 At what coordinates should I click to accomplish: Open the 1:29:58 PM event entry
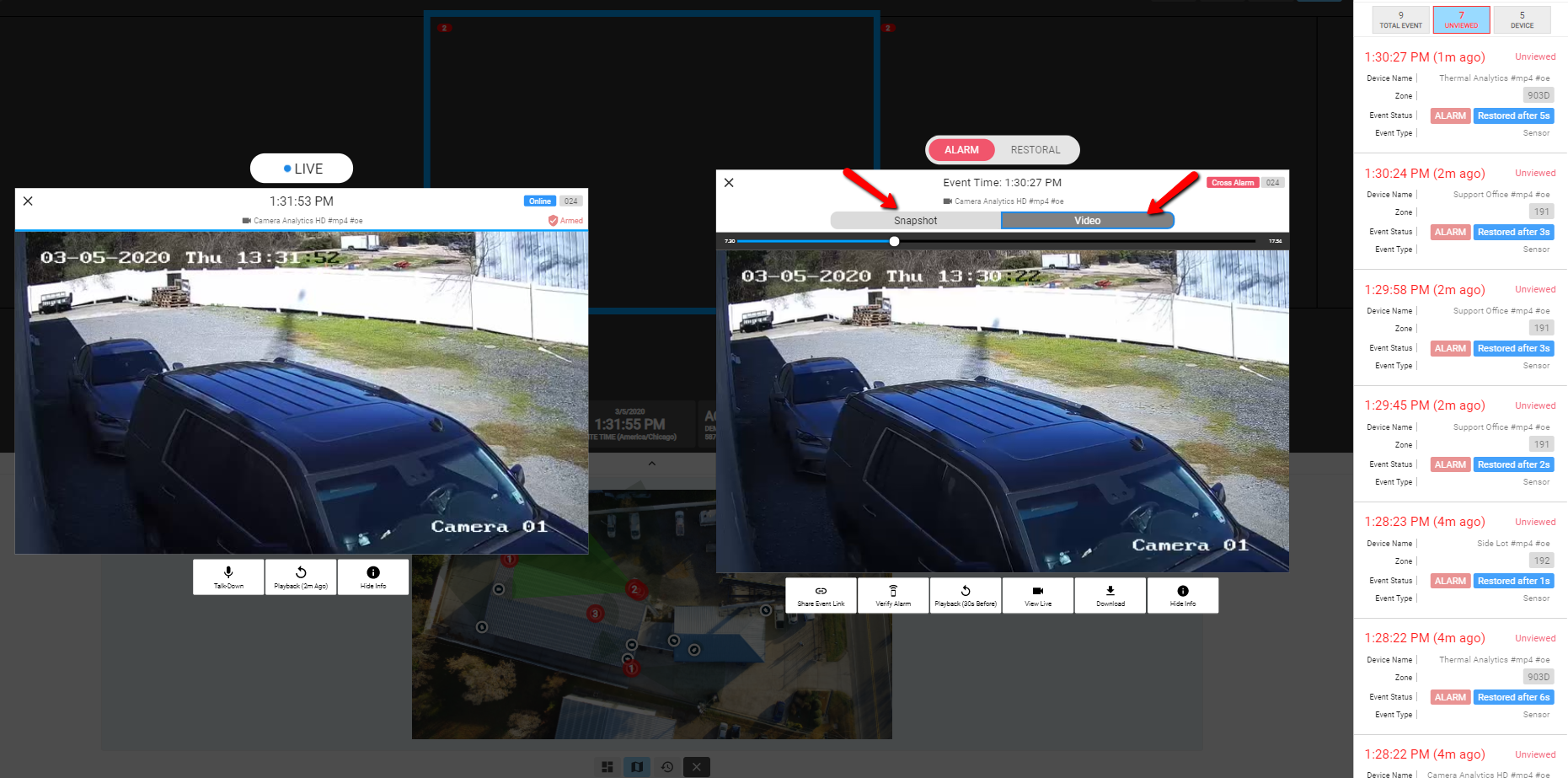coord(1460,327)
